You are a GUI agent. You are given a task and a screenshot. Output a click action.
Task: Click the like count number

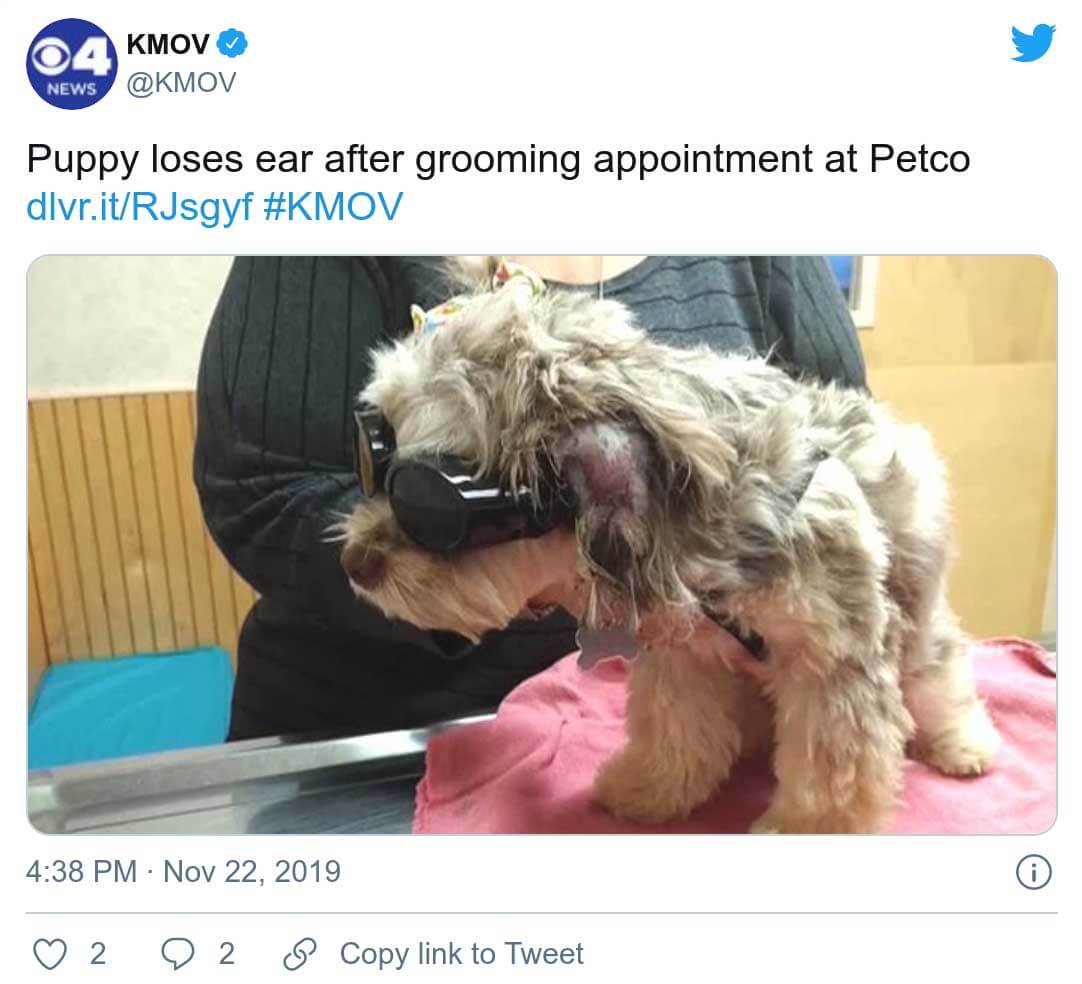pos(98,954)
